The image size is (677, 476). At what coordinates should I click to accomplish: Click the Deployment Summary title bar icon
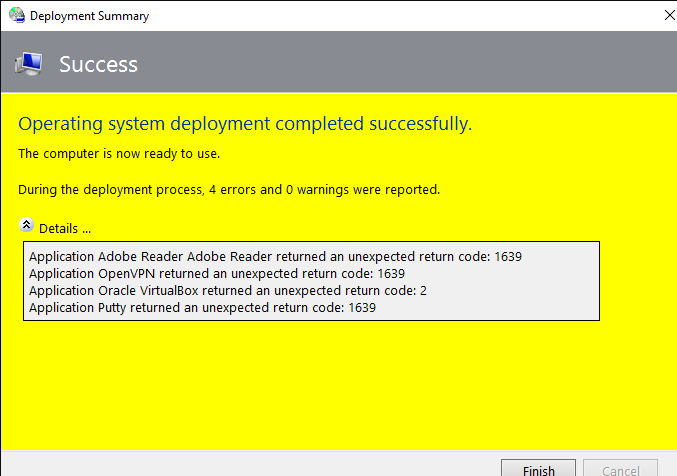17,15
